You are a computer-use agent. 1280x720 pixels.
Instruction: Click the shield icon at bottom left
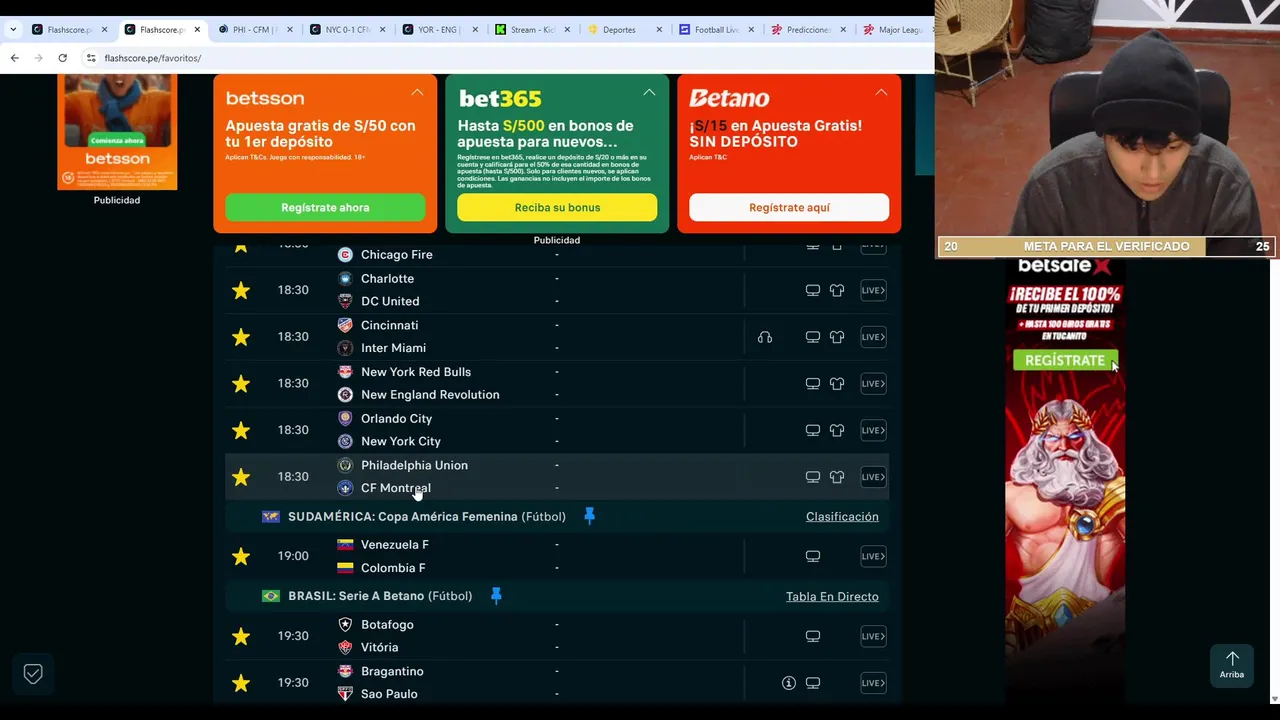(33, 674)
